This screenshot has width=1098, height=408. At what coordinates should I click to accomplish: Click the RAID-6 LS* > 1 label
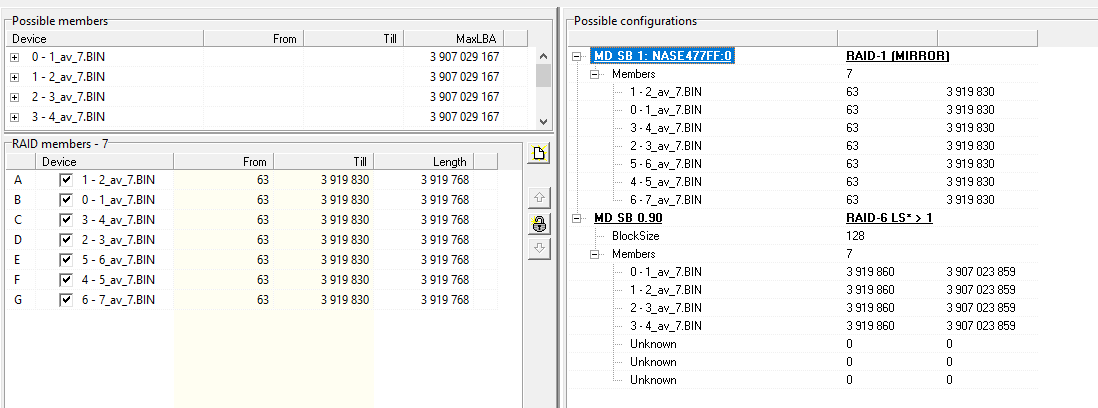(889, 218)
